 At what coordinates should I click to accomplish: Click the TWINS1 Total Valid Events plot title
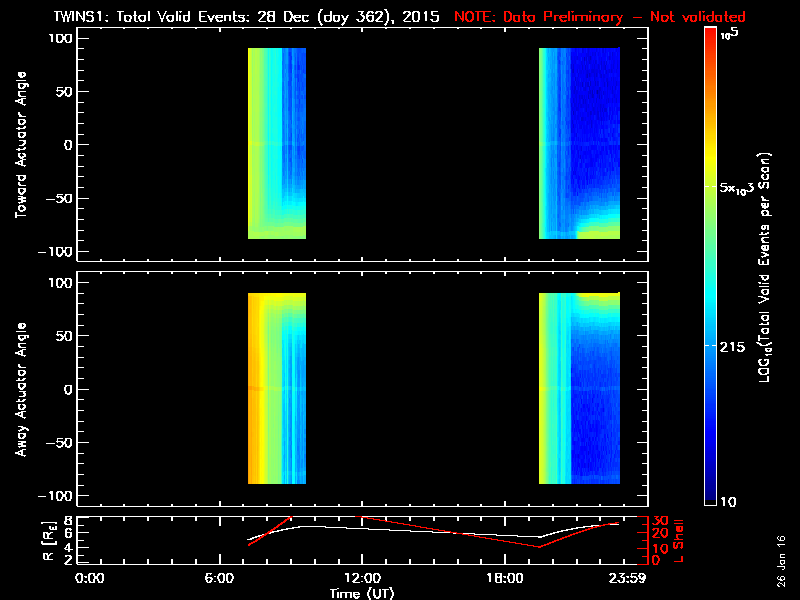point(246,17)
